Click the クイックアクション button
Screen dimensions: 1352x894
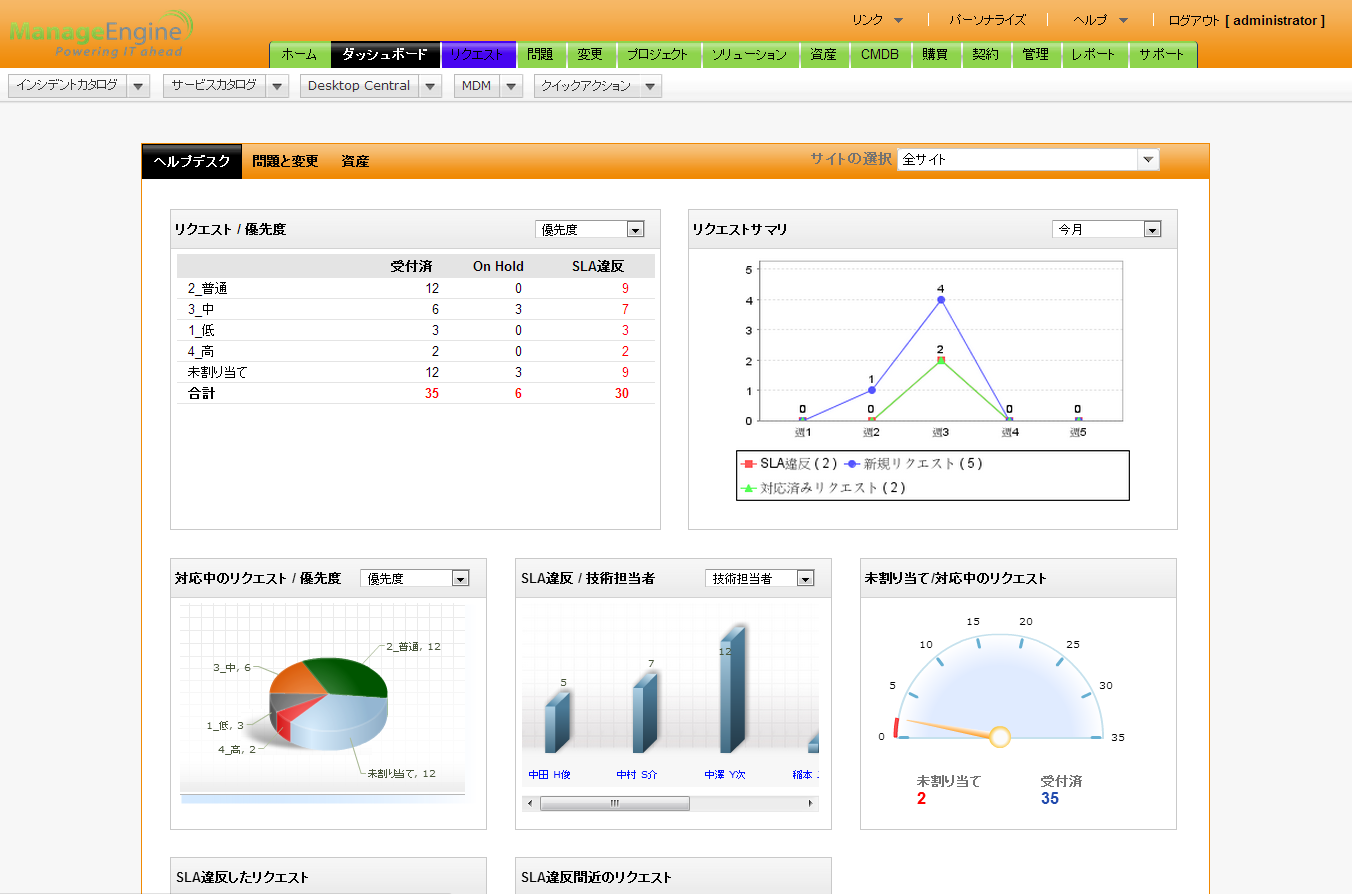587,86
